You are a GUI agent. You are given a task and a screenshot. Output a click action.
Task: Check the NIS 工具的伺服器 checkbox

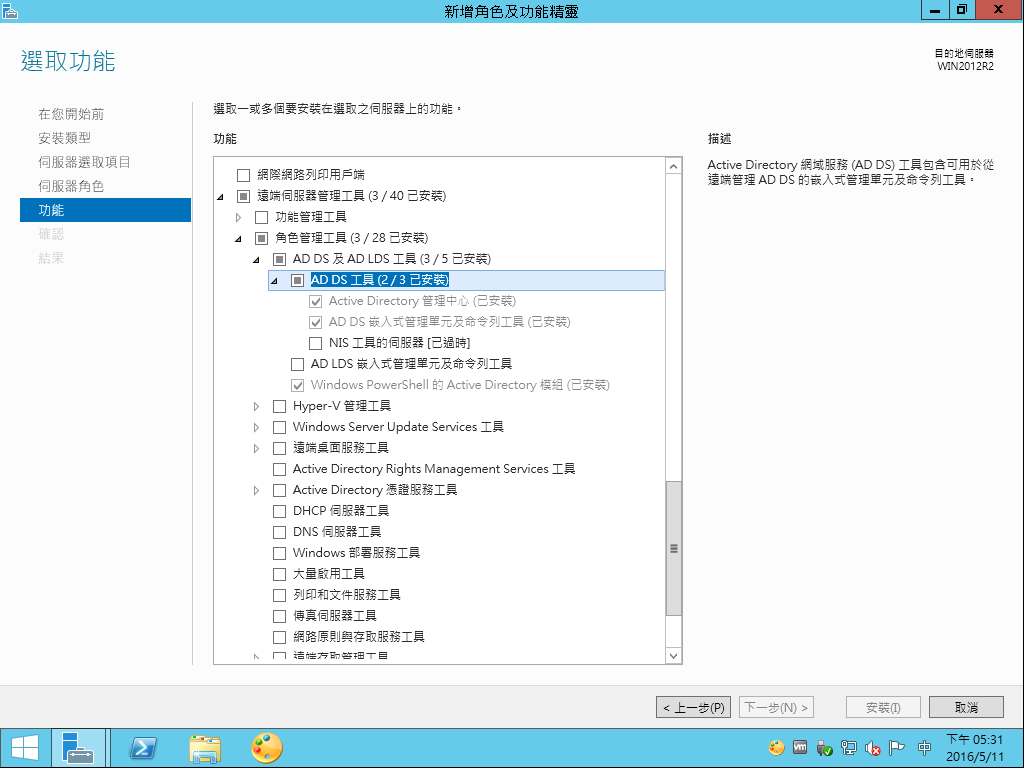pyautogui.click(x=316, y=343)
